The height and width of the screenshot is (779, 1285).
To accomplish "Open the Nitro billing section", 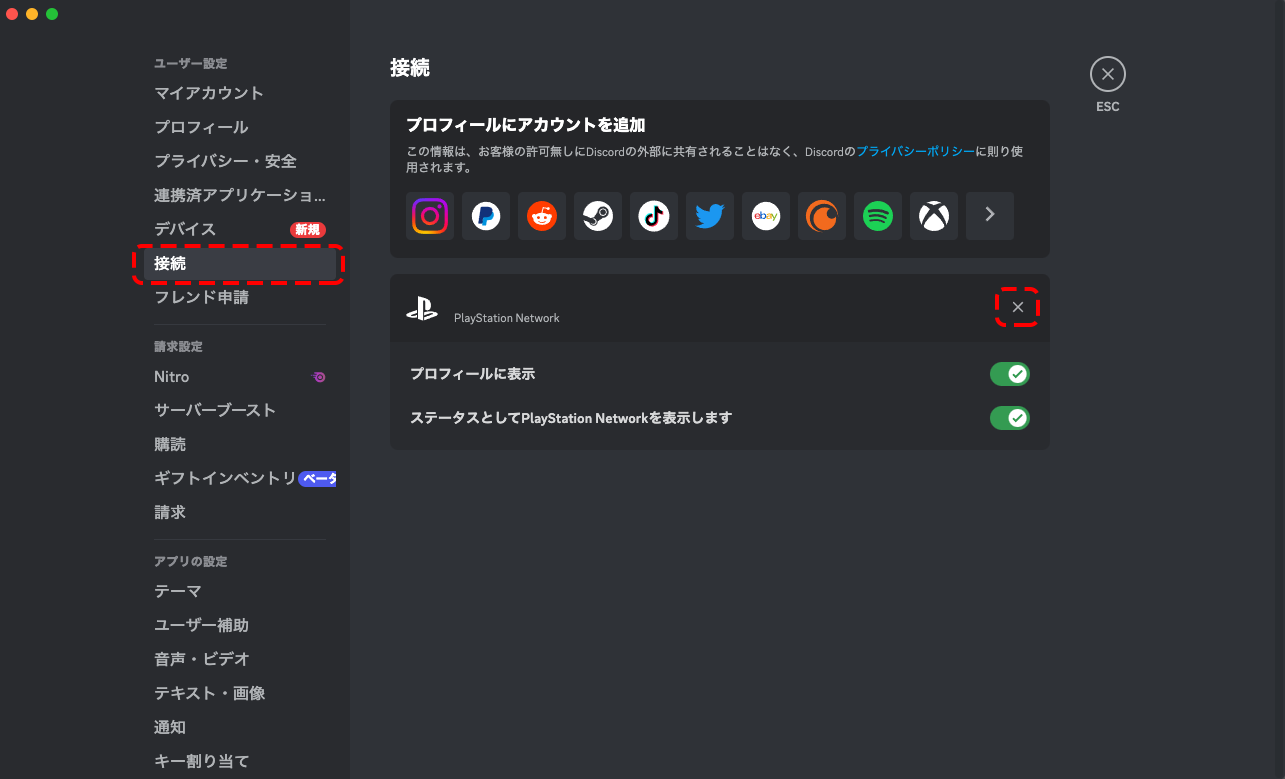I will (172, 377).
